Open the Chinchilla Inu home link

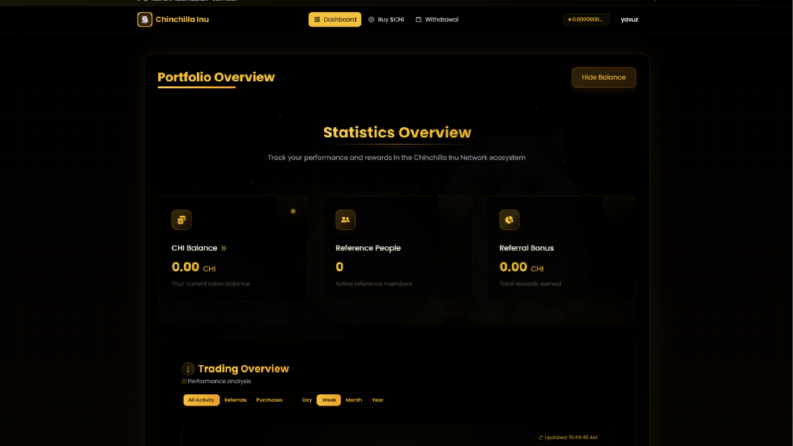173,19
